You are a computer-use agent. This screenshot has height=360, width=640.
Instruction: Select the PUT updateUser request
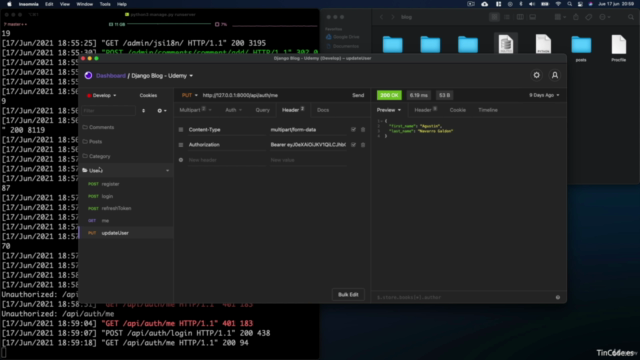pyautogui.click(x=126, y=233)
